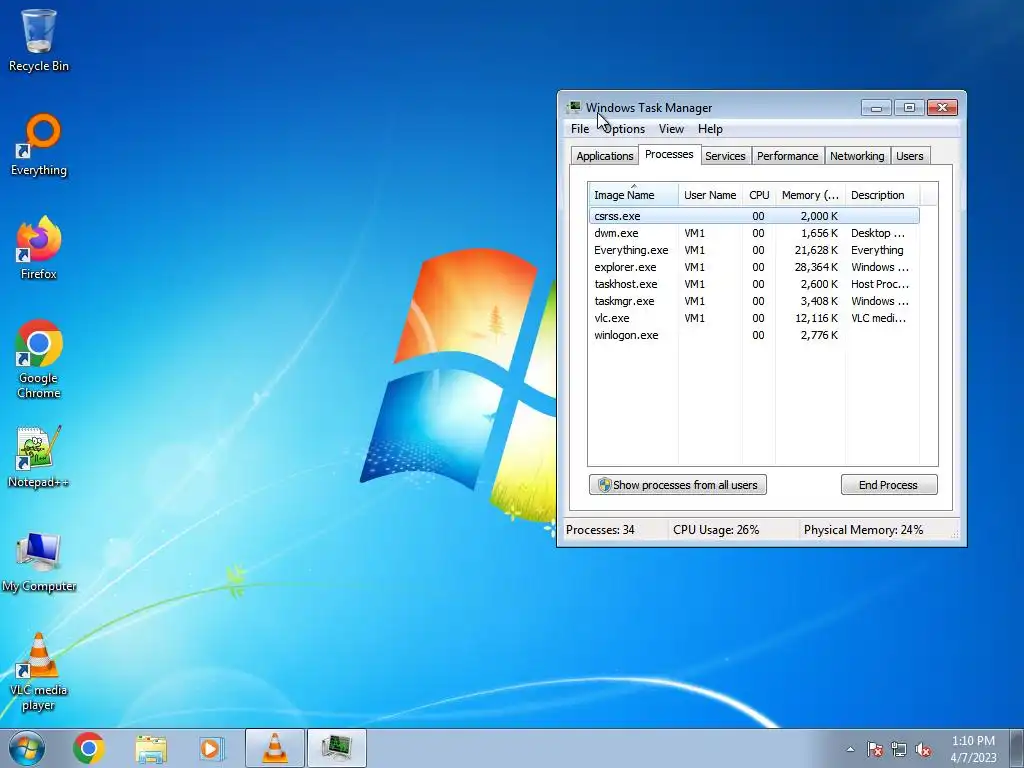Click the 28,364 K memory value
Viewport: 1024px width, 768px height.
pyautogui.click(x=816, y=266)
